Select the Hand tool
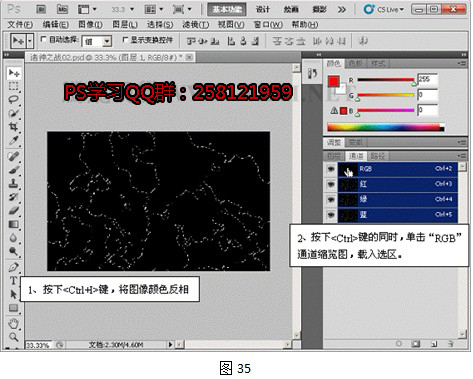 [14, 323]
